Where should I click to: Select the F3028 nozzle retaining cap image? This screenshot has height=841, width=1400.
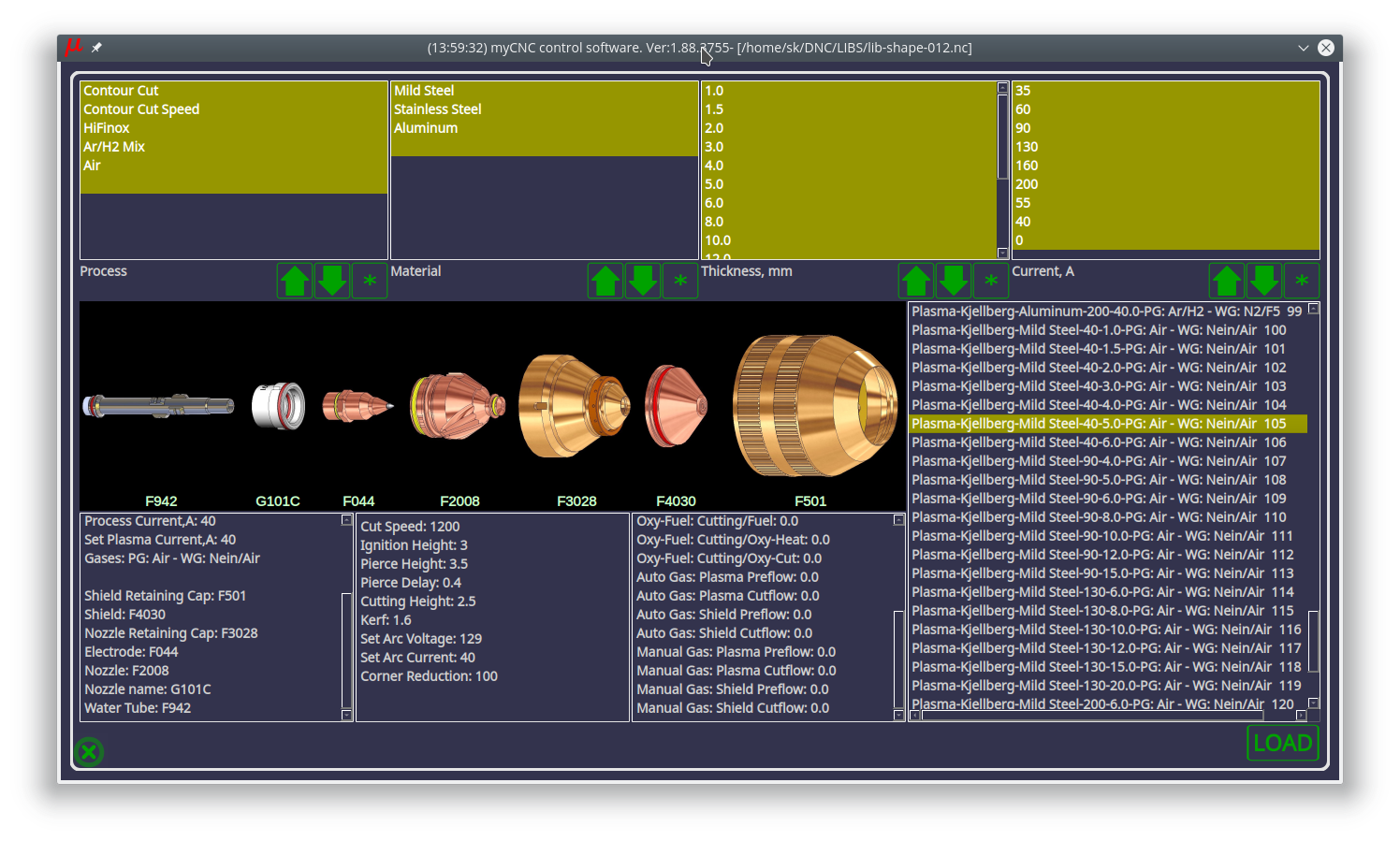pyautogui.click(x=576, y=406)
